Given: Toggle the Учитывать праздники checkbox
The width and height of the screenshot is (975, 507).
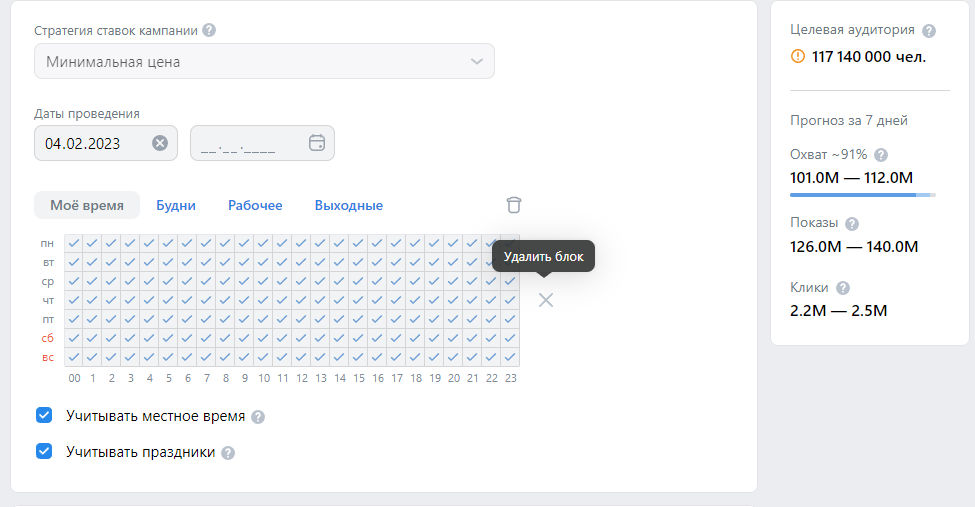Looking at the screenshot, I should point(44,451).
